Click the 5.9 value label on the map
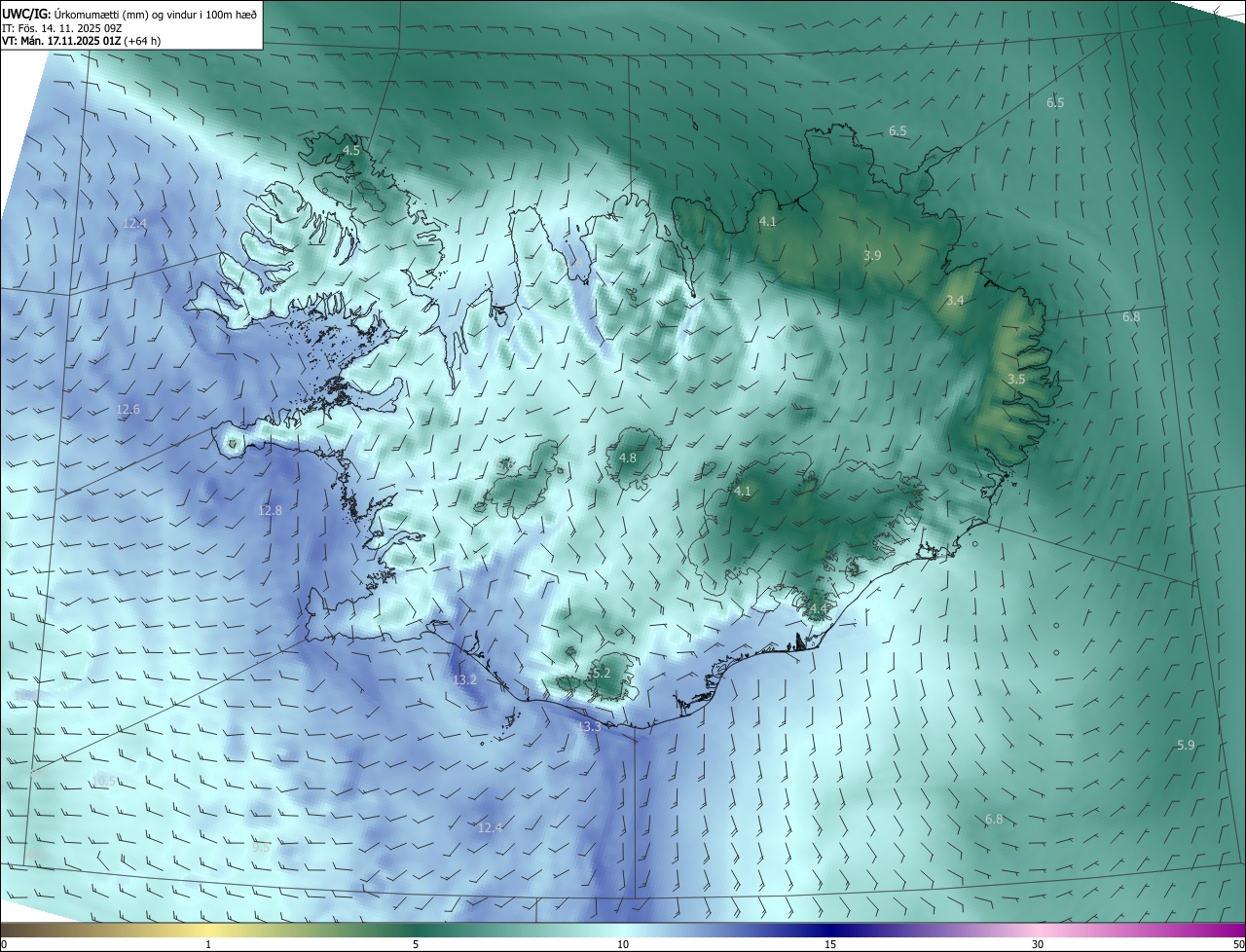 pos(1186,745)
